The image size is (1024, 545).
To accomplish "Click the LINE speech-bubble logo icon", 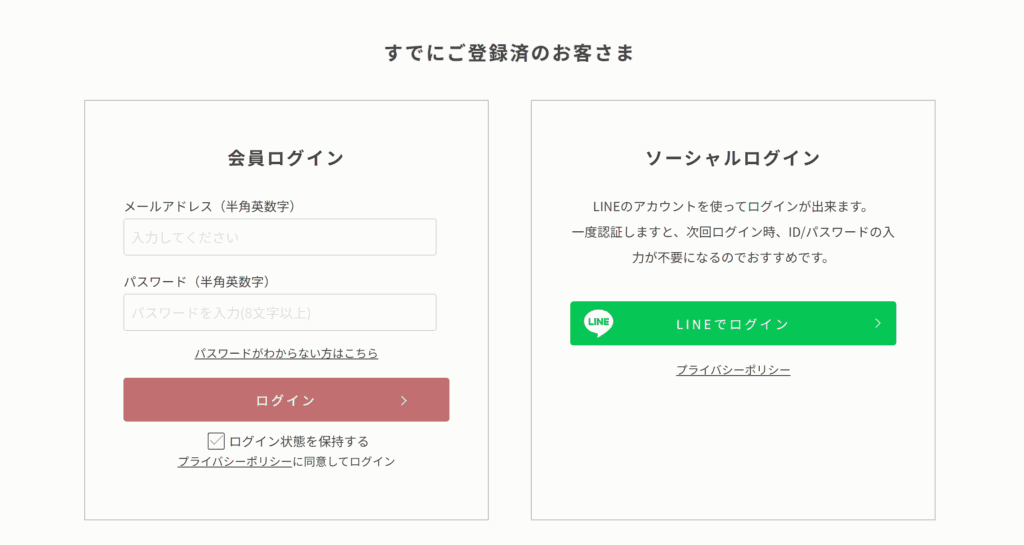I will [x=598, y=323].
